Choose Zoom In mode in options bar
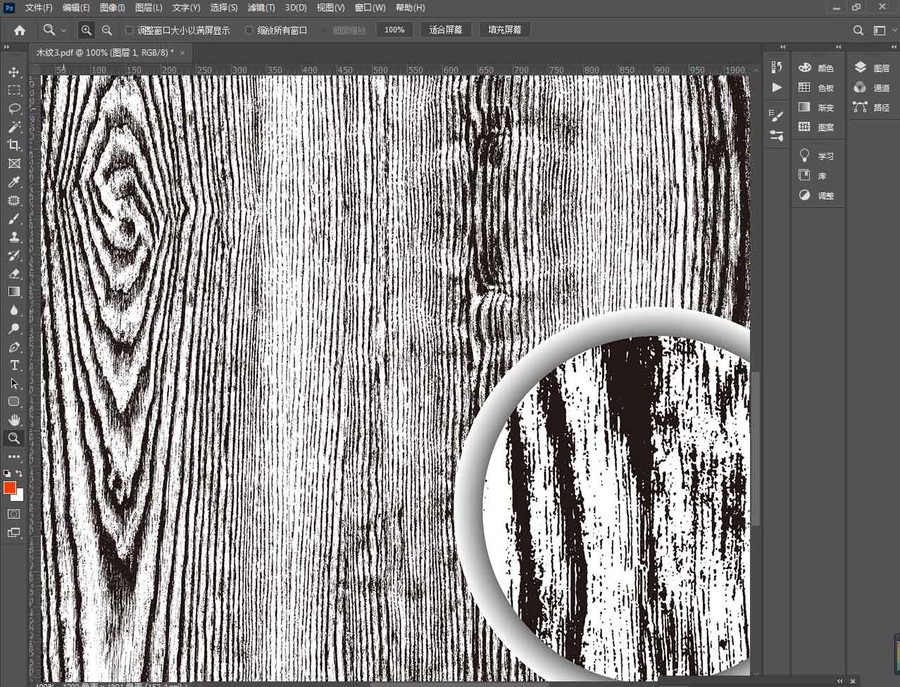 pos(86,30)
